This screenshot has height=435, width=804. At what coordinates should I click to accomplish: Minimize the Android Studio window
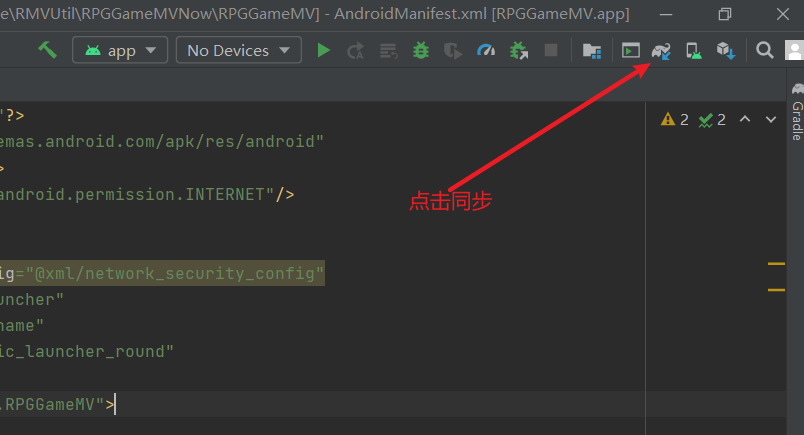(x=666, y=14)
